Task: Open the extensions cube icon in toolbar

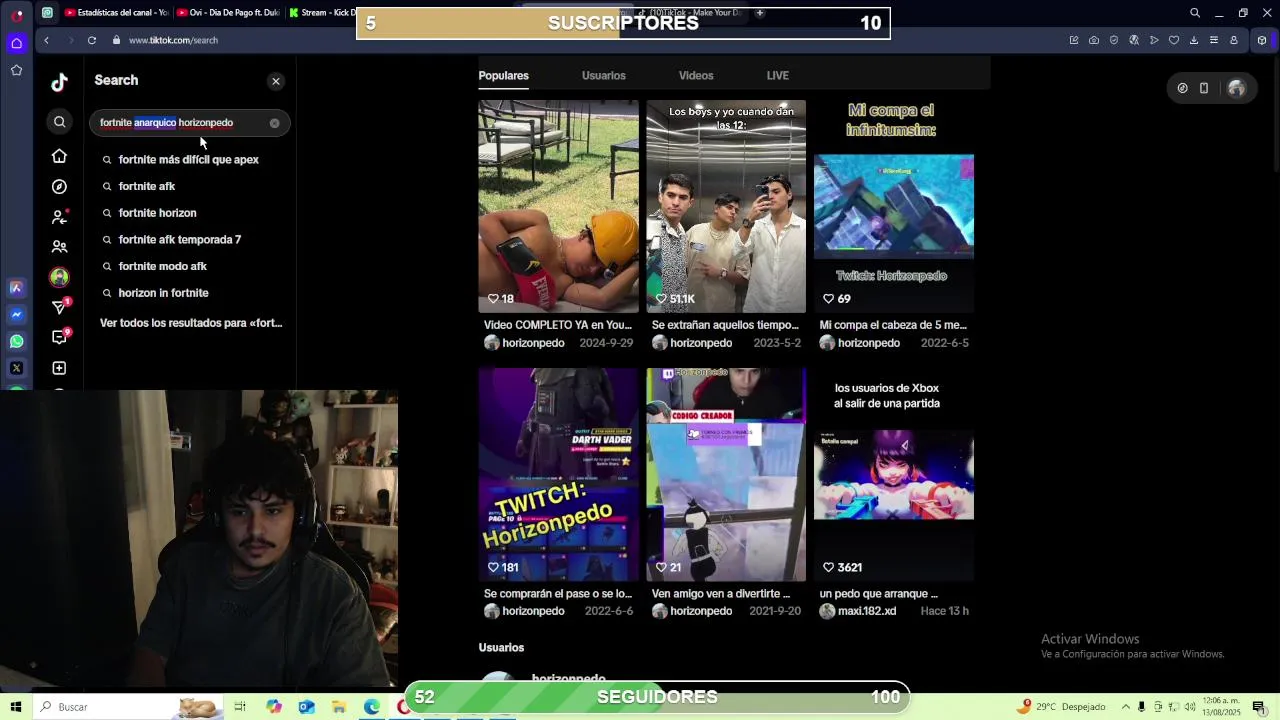Action: click(x=1262, y=40)
